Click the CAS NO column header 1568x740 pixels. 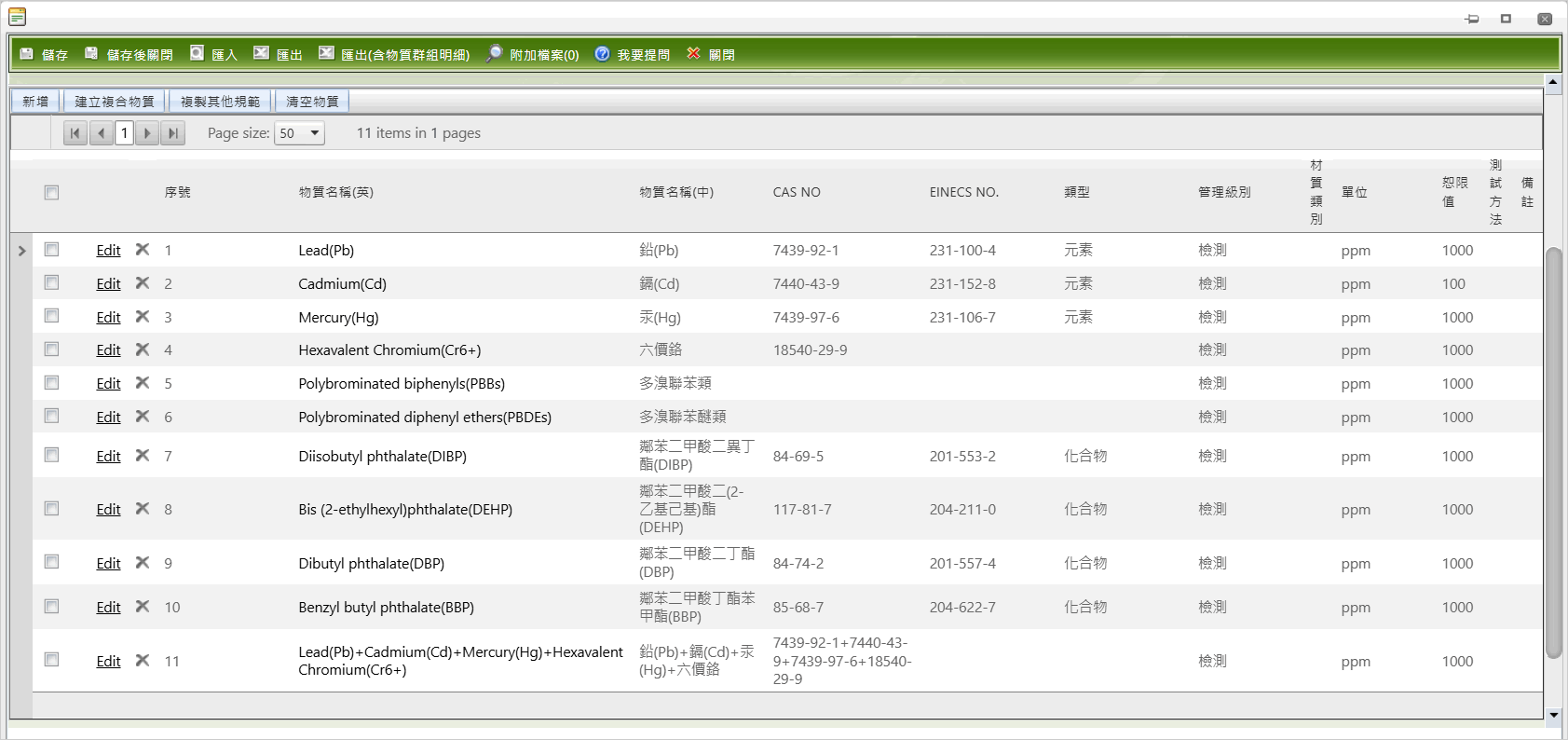click(x=797, y=192)
